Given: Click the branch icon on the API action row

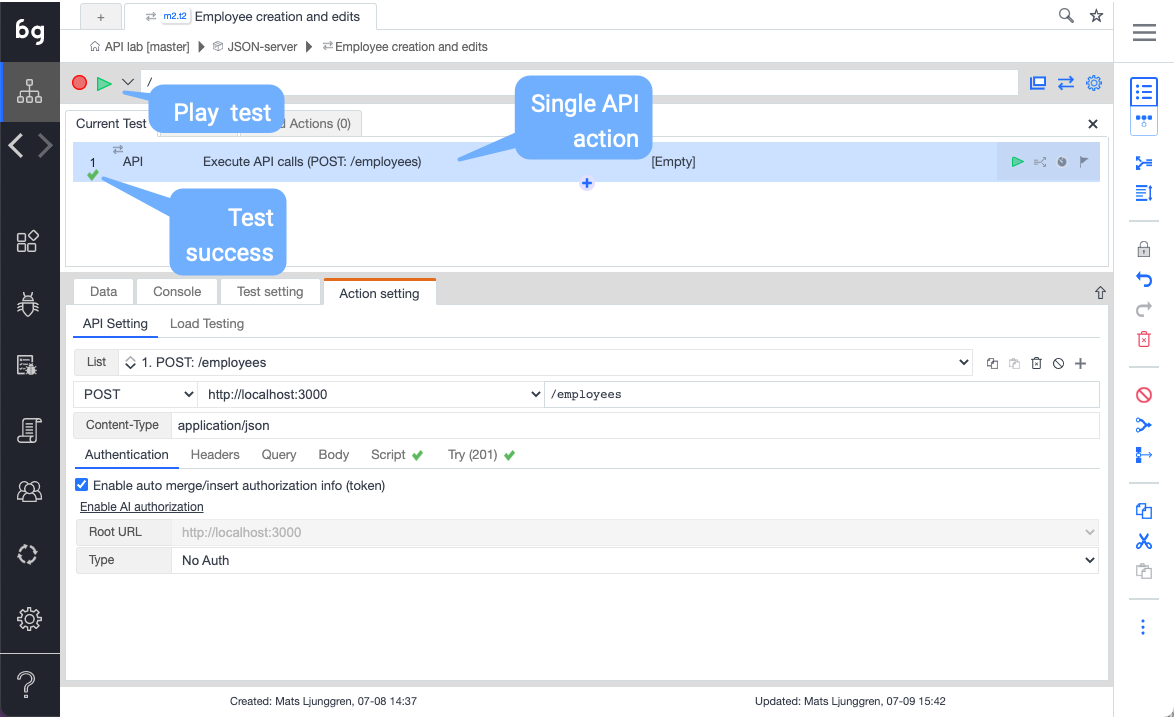Looking at the screenshot, I should pos(1040,162).
